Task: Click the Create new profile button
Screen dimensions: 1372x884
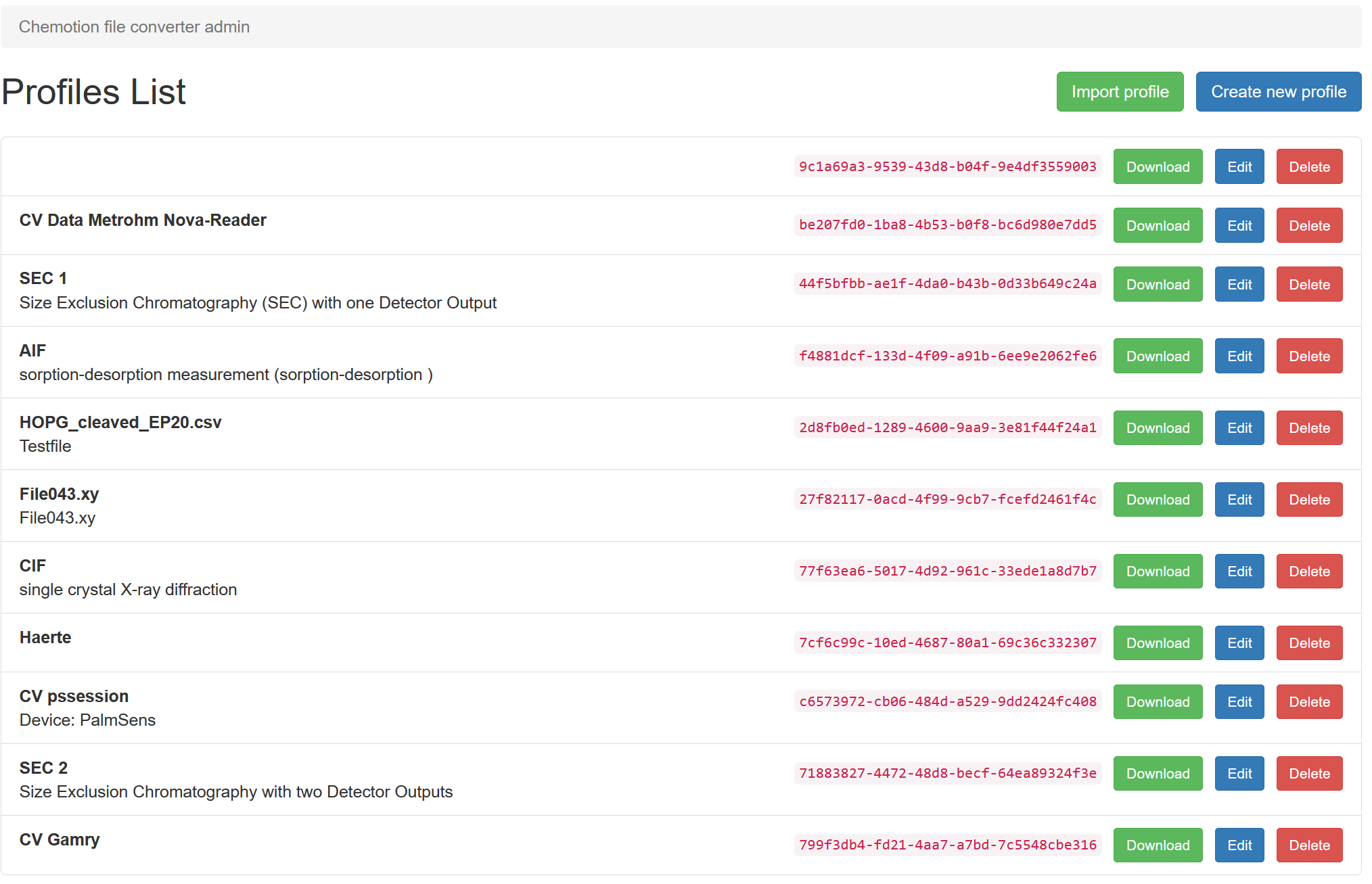Action: [1279, 91]
